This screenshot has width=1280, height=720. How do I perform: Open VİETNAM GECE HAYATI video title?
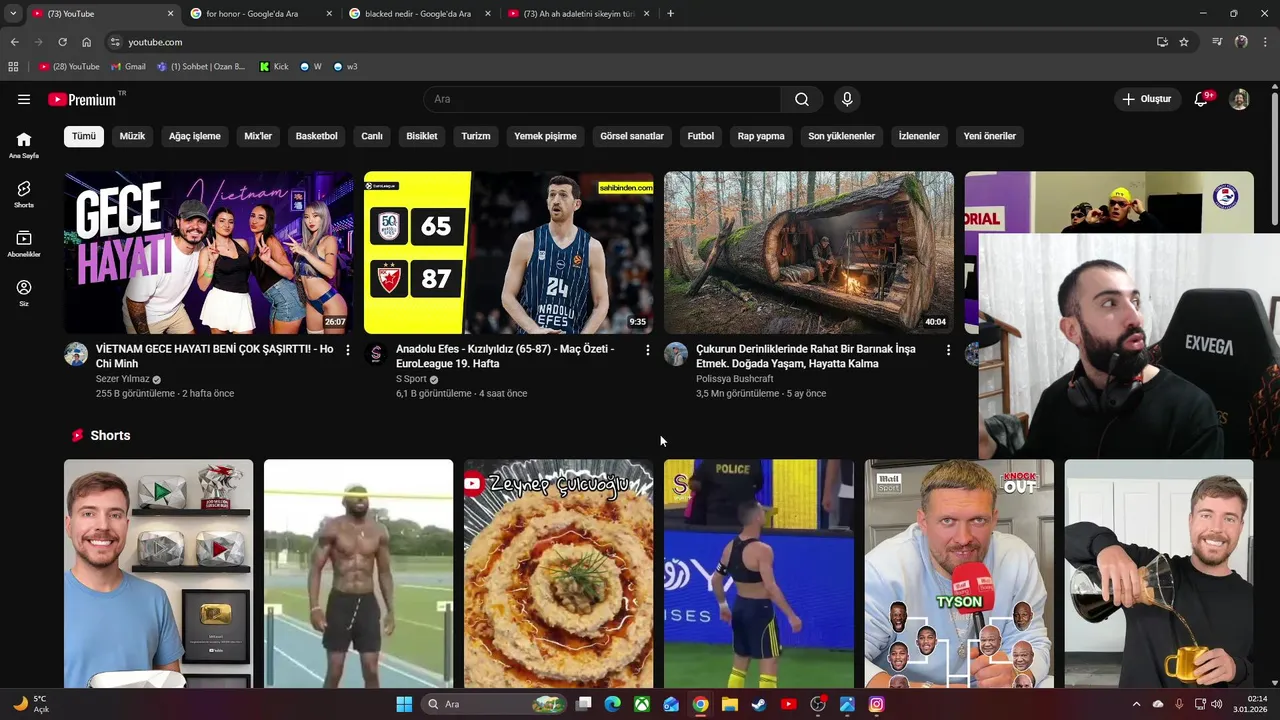pos(214,356)
